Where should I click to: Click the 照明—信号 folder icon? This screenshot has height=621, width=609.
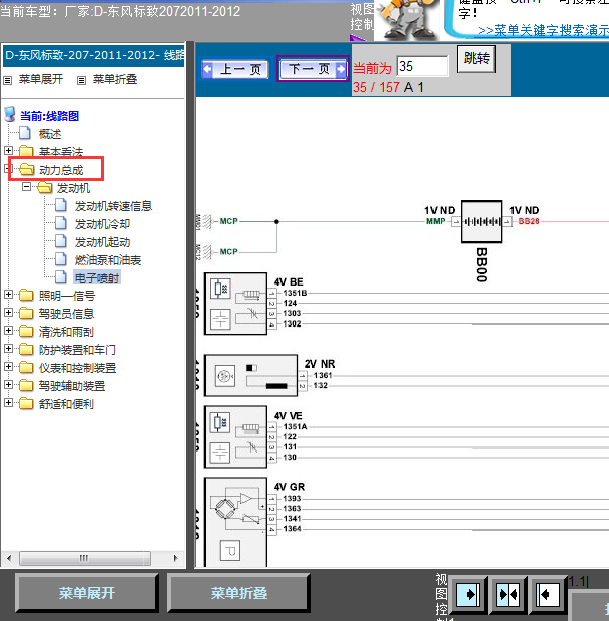tap(26, 295)
